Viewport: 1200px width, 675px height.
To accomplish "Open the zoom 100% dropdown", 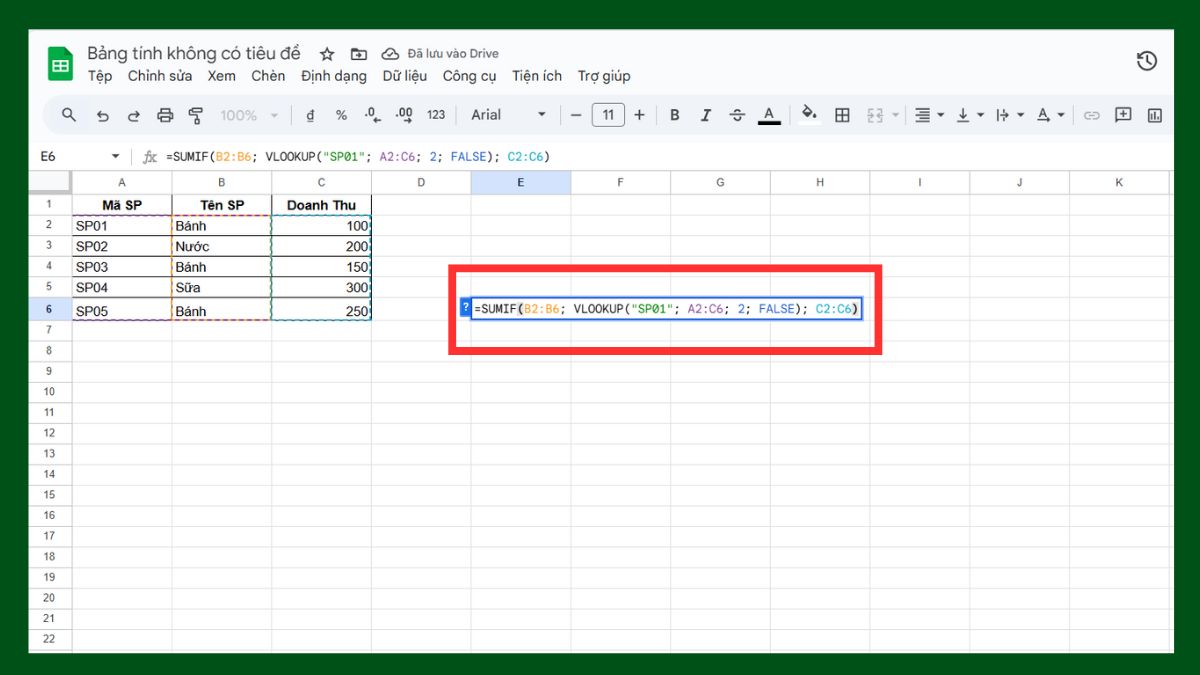I will (247, 115).
